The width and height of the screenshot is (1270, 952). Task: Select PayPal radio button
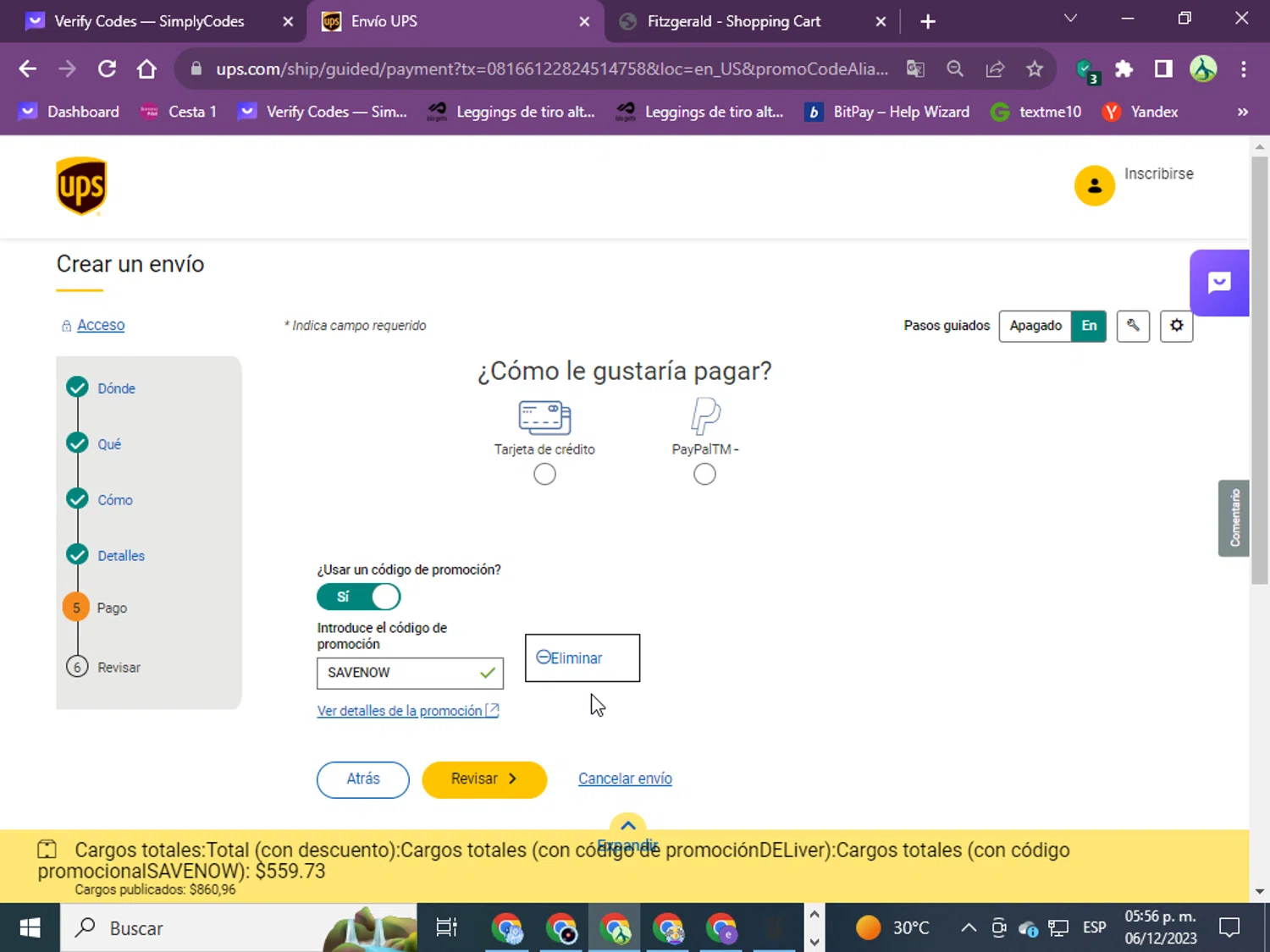[704, 474]
